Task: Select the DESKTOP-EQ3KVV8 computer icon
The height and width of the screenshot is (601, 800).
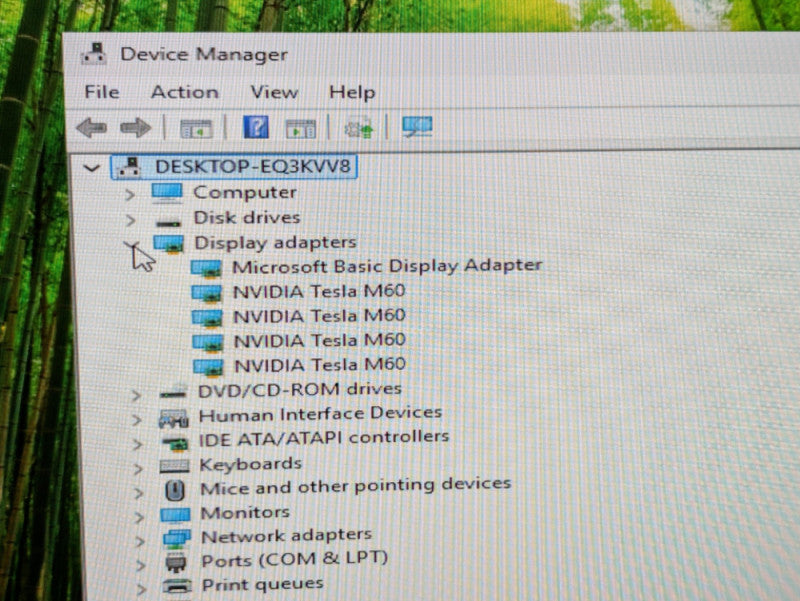Action: click(129, 167)
